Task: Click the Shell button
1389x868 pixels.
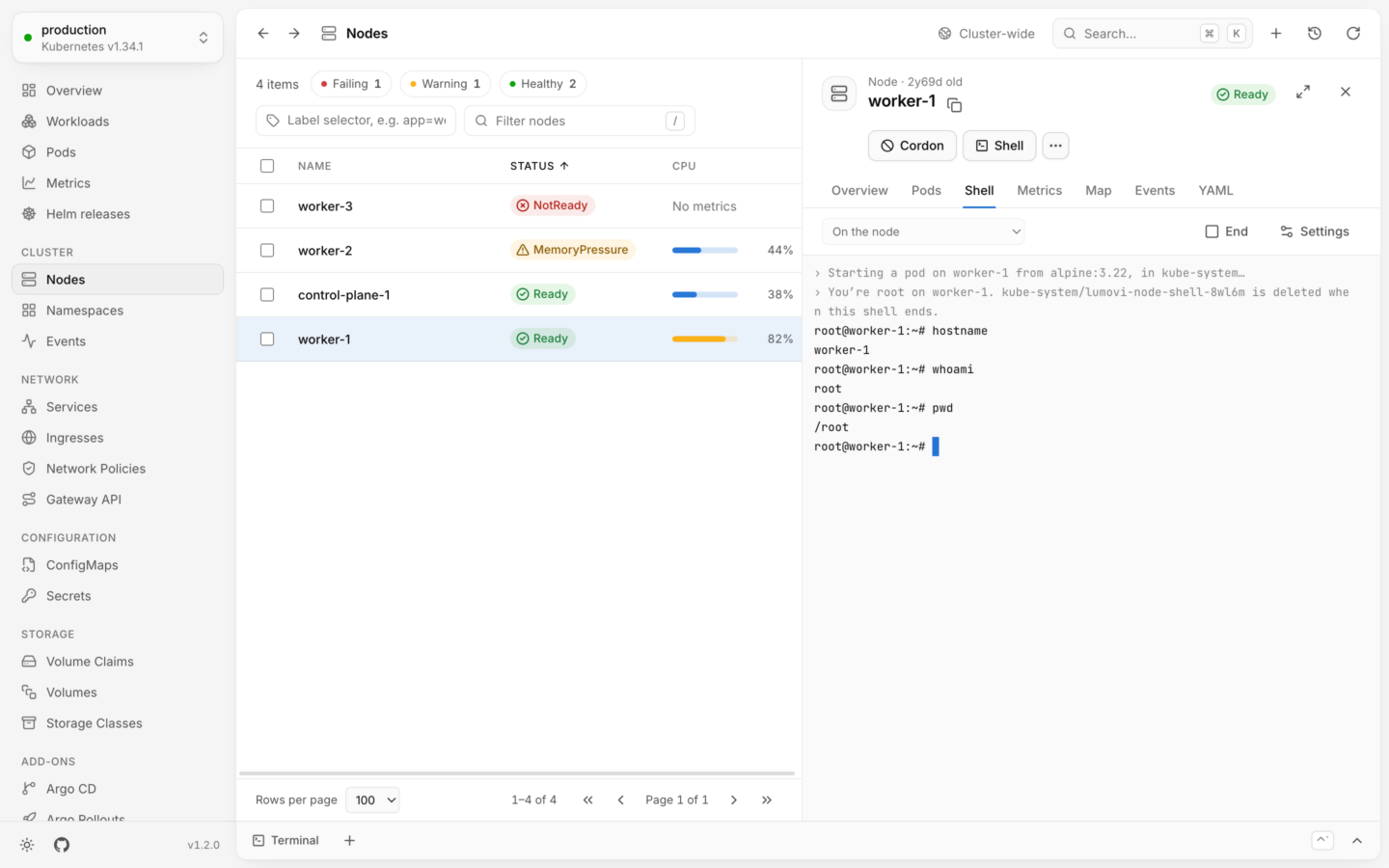Action: [999, 146]
